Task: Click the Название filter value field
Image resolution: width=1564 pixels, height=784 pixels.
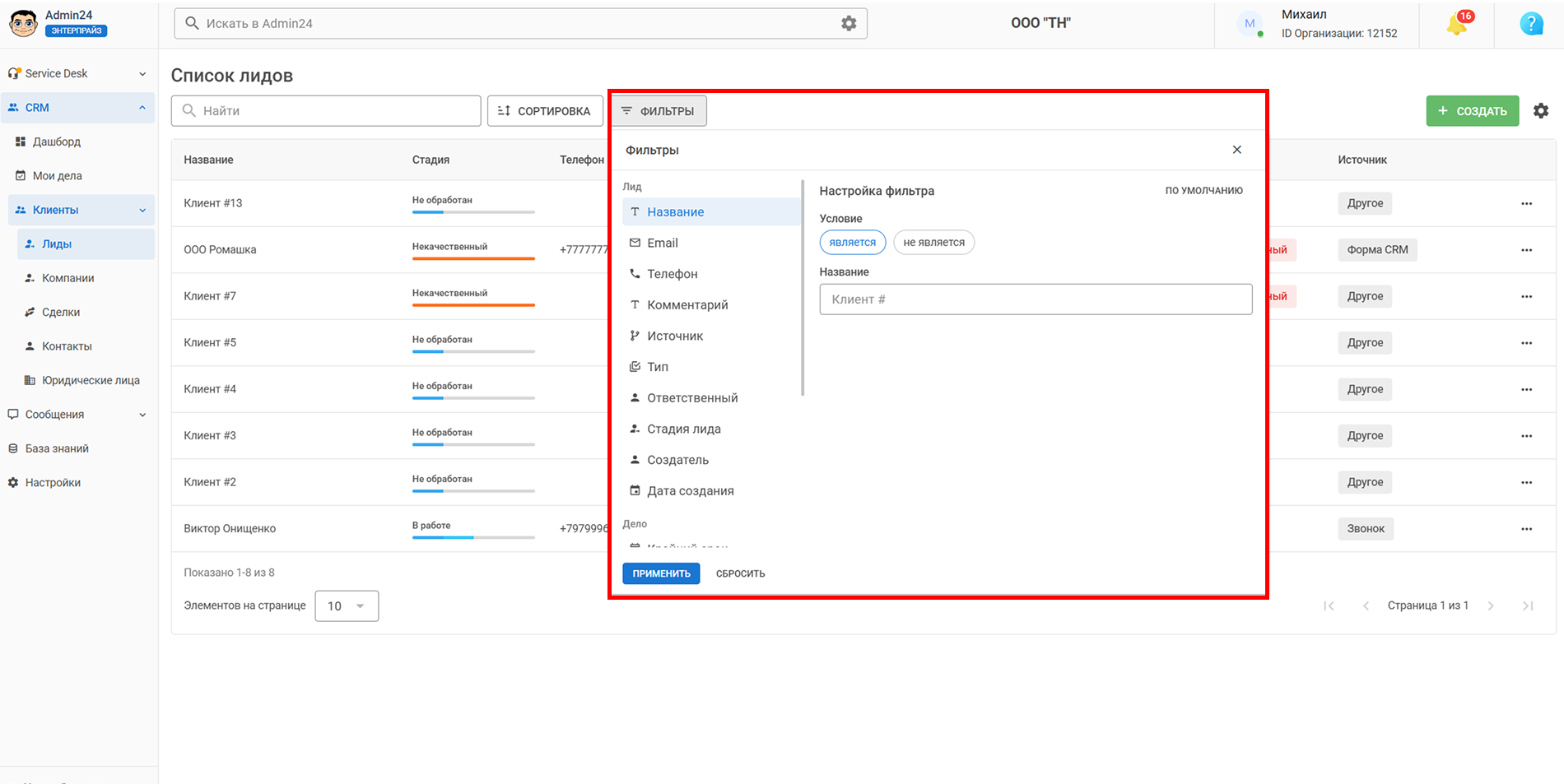Action: (x=1036, y=299)
